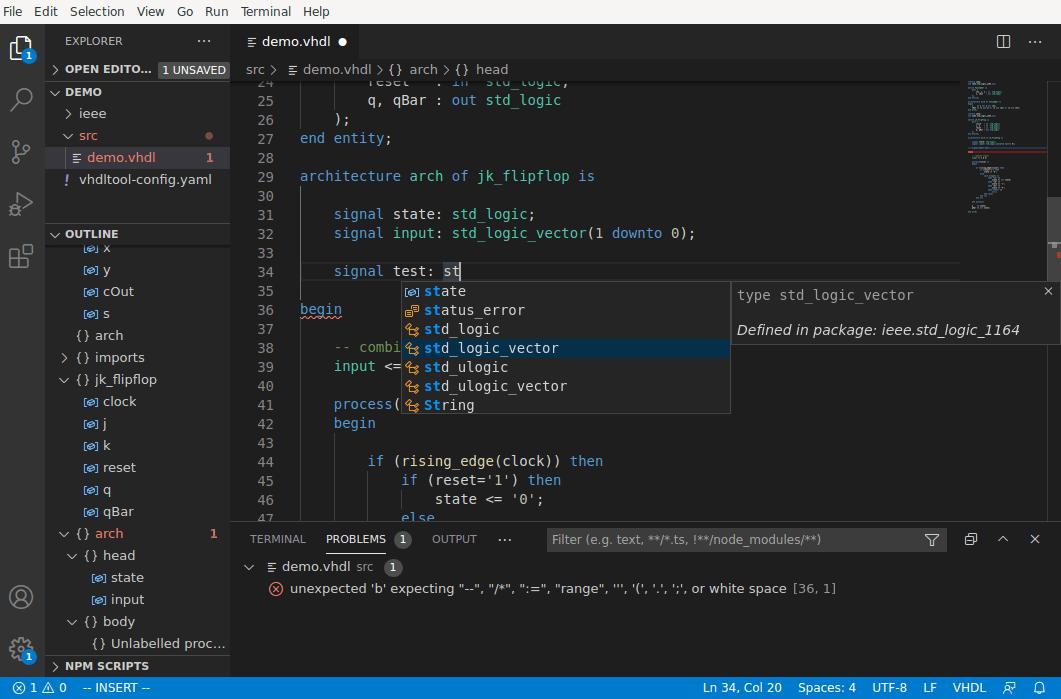This screenshot has height=699, width=1061.
Task: Switch to the Output panel tab
Action: [x=454, y=539]
